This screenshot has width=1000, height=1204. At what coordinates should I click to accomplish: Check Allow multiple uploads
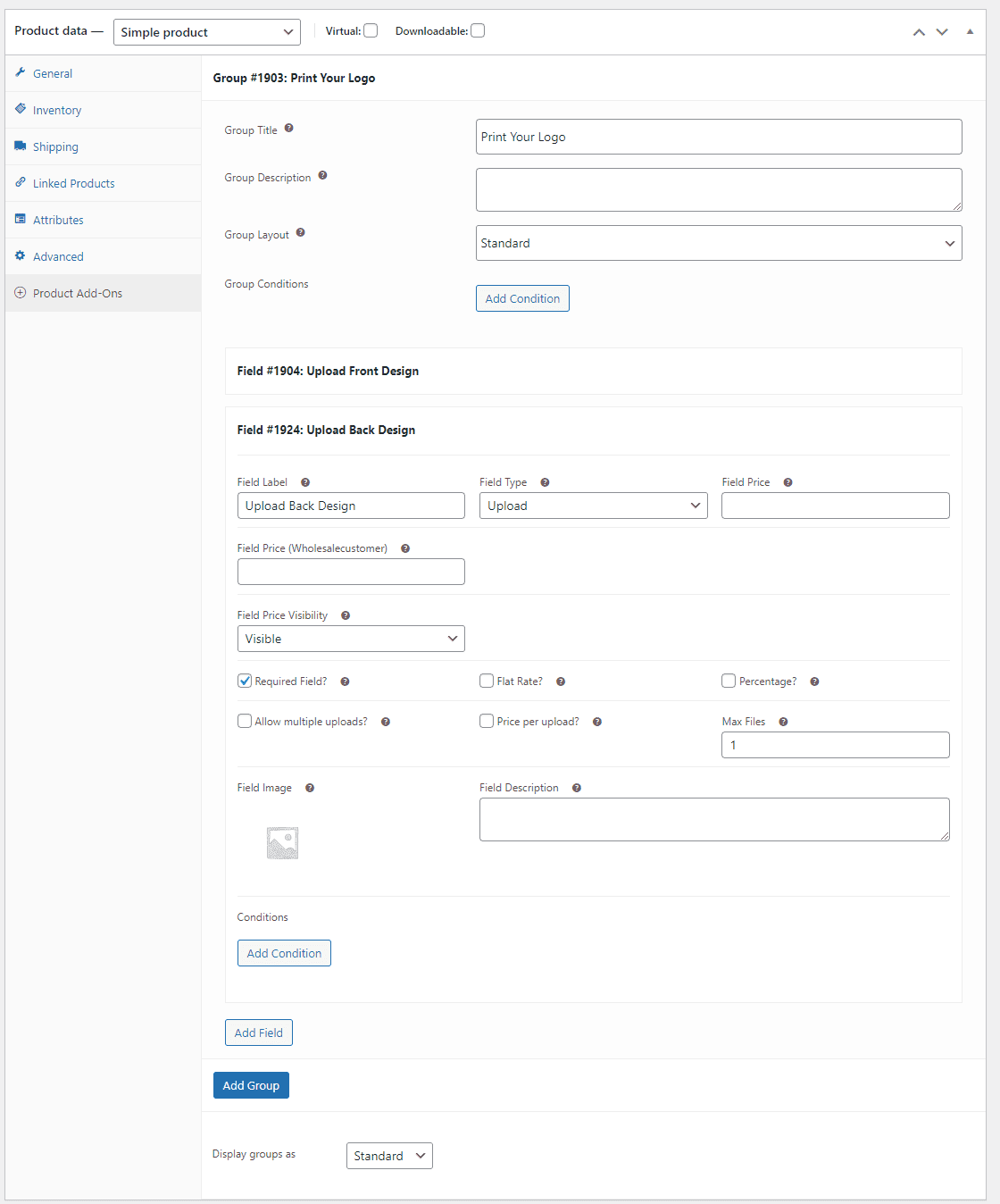pos(245,721)
